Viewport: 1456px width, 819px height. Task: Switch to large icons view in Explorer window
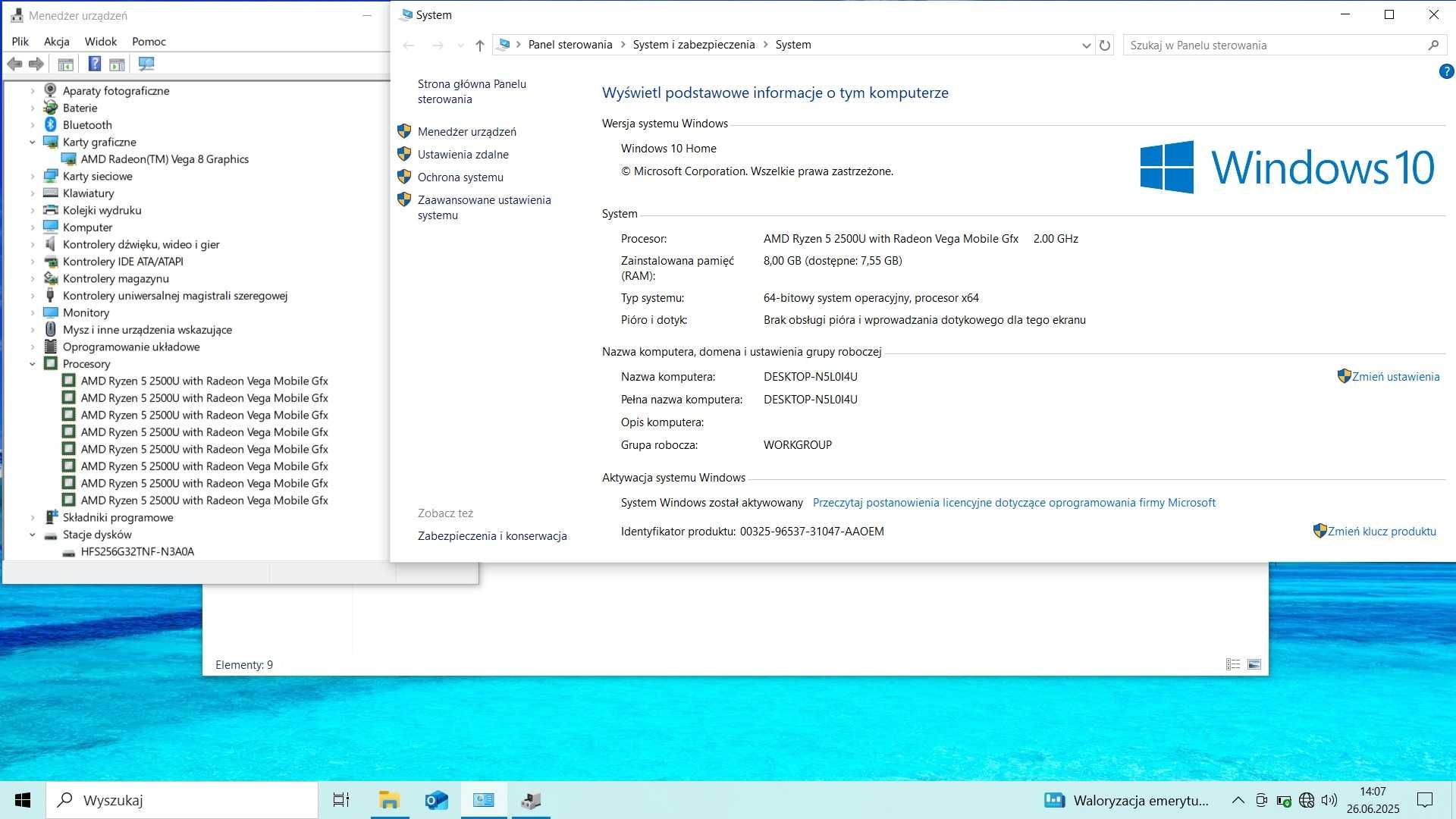(x=1254, y=664)
